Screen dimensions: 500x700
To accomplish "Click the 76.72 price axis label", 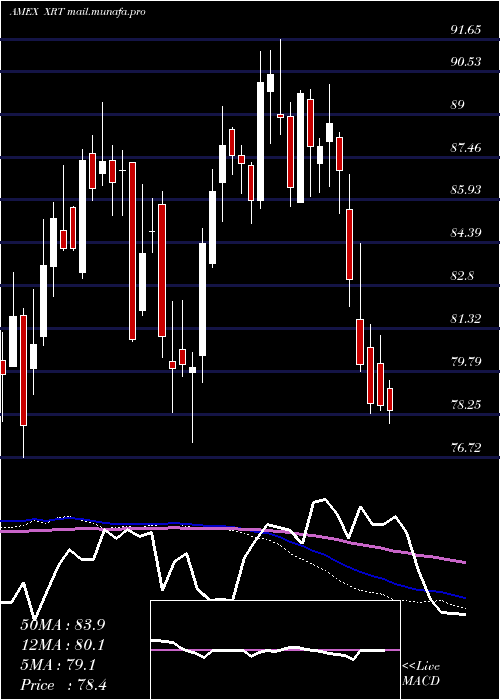I will [x=466, y=447].
